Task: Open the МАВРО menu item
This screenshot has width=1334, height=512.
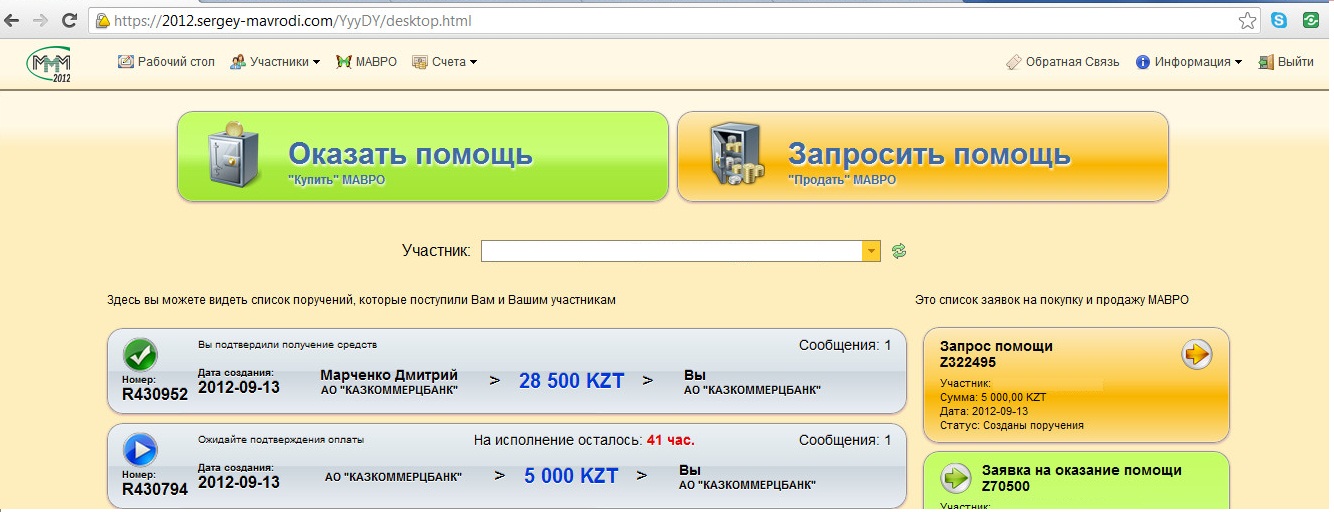Action: [367, 62]
